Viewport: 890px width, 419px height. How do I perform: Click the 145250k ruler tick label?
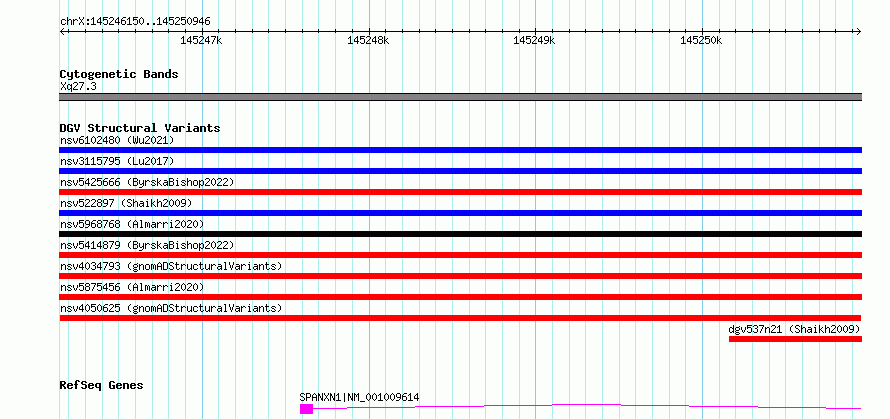coord(701,40)
